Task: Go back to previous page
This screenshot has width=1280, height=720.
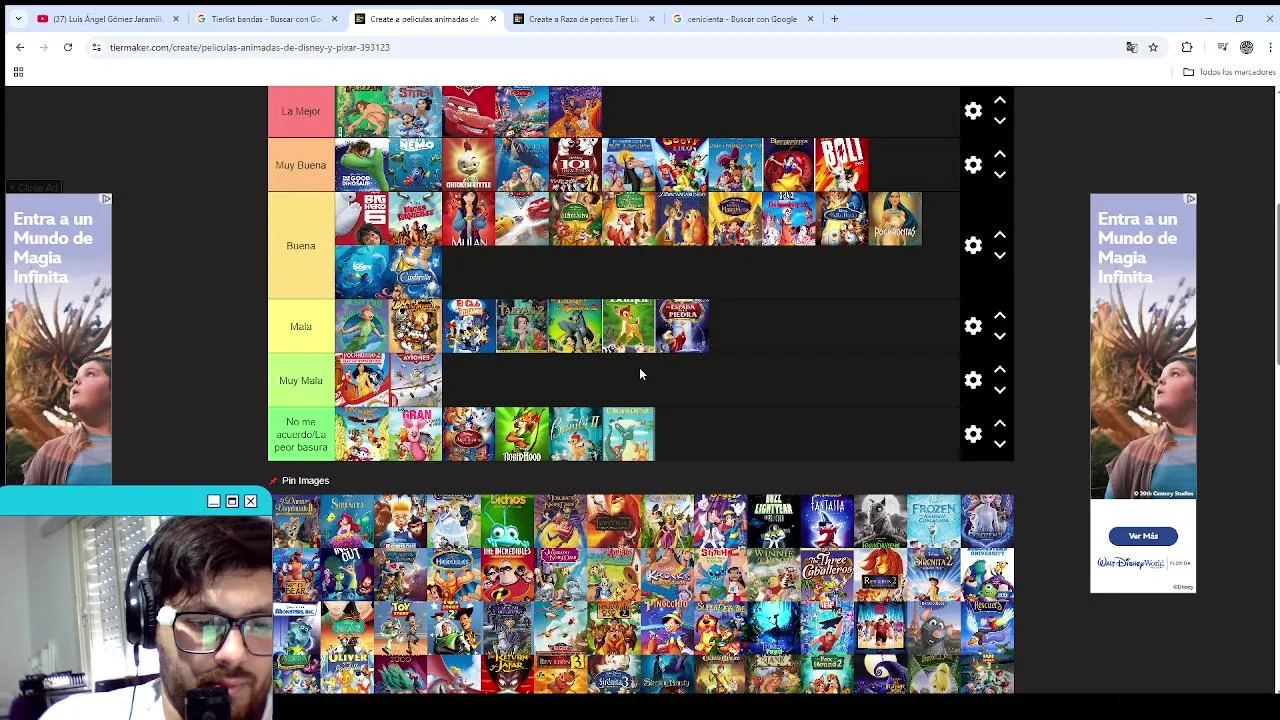Action: (20, 47)
